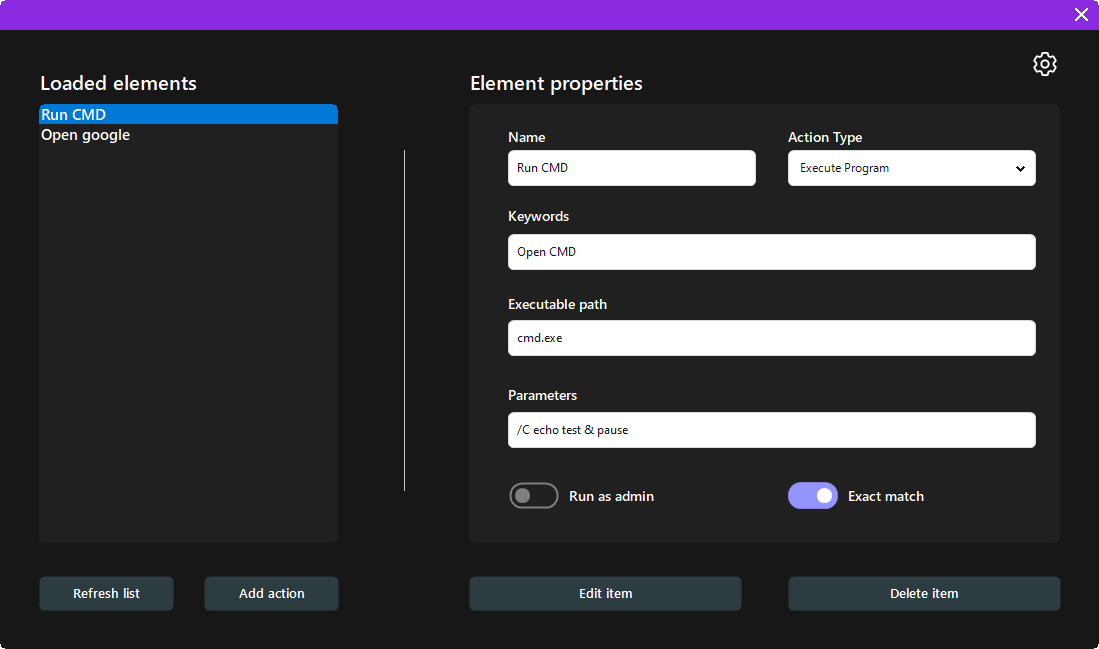Enable the Run as admin toggle

tap(534, 495)
